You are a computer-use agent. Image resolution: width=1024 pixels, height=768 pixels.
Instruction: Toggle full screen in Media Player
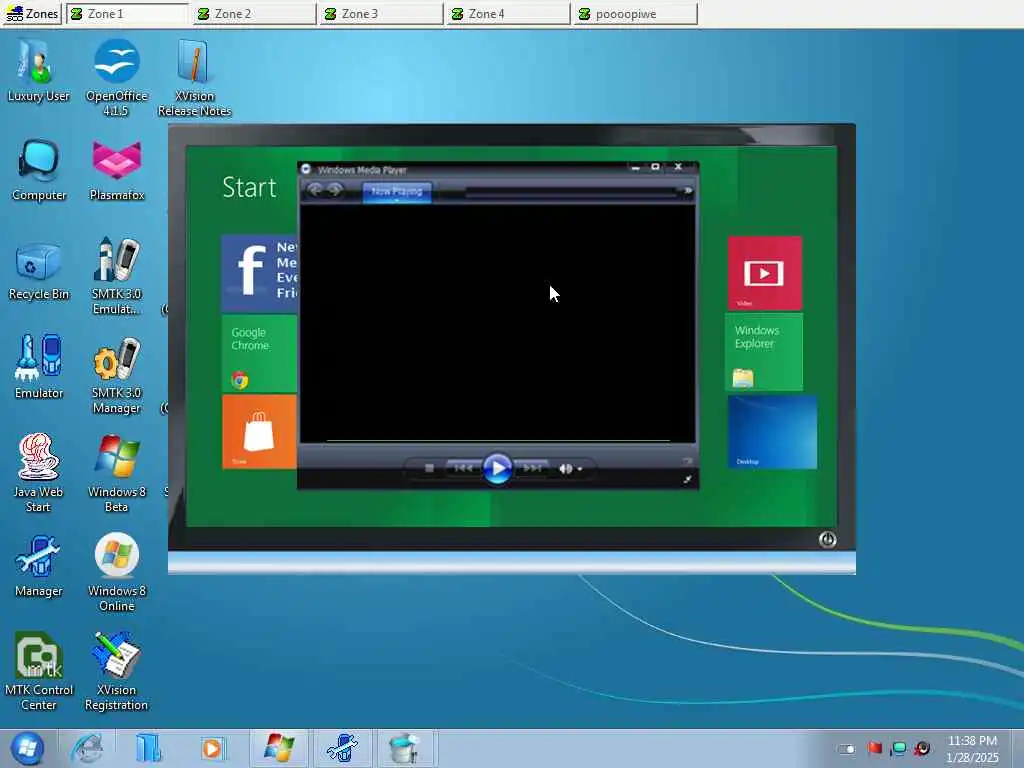pos(687,479)
